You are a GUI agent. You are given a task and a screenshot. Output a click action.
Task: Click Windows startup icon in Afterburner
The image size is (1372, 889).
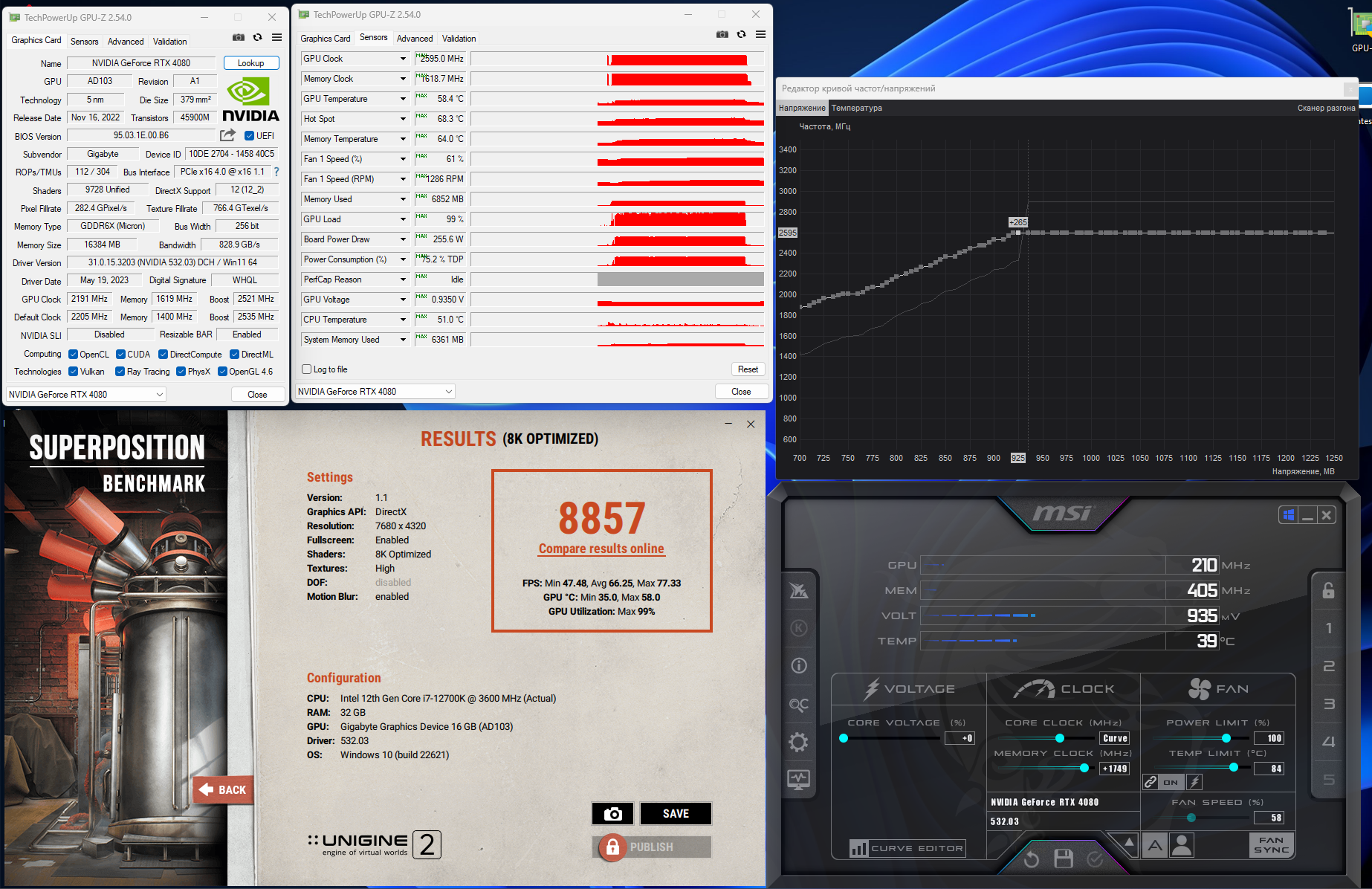[1288, 514]
